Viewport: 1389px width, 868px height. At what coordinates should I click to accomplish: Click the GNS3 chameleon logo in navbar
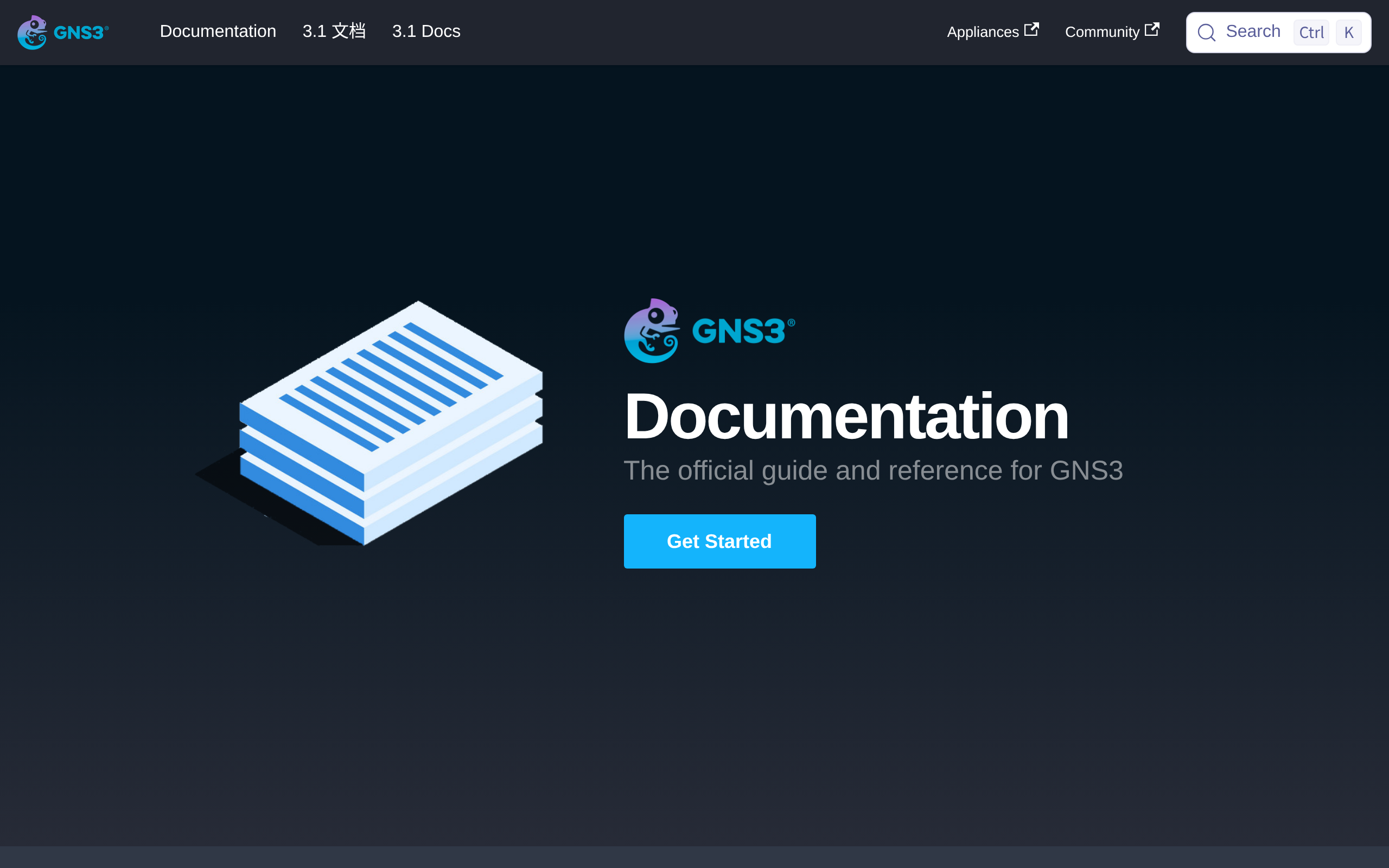click(63, 32)
